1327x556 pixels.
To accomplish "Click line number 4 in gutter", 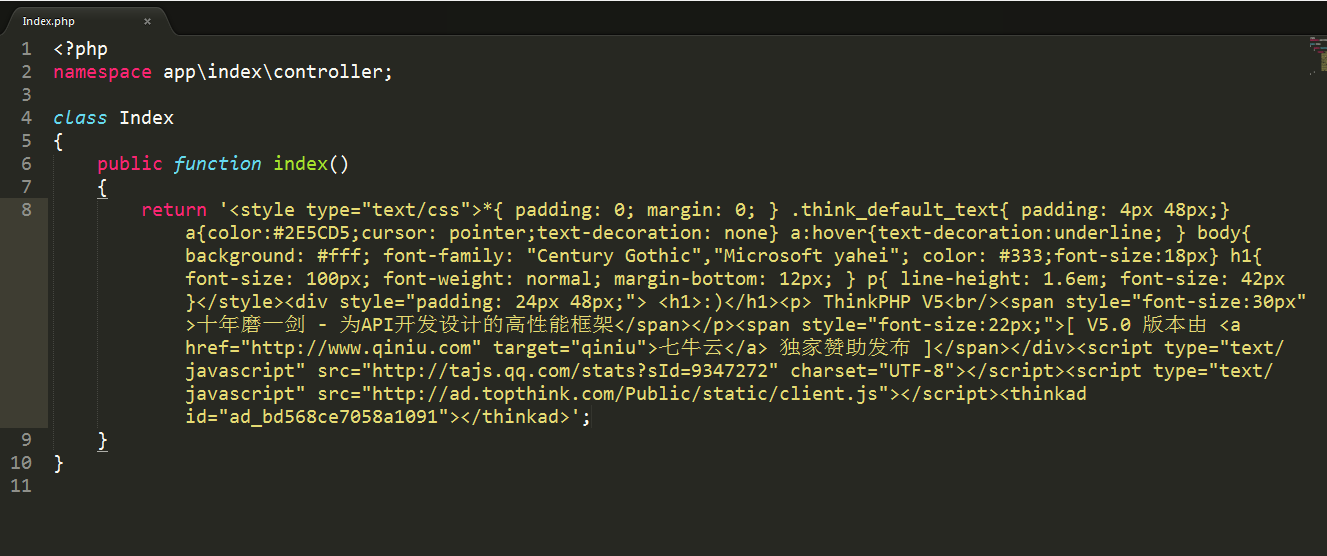I will (26, 118).
